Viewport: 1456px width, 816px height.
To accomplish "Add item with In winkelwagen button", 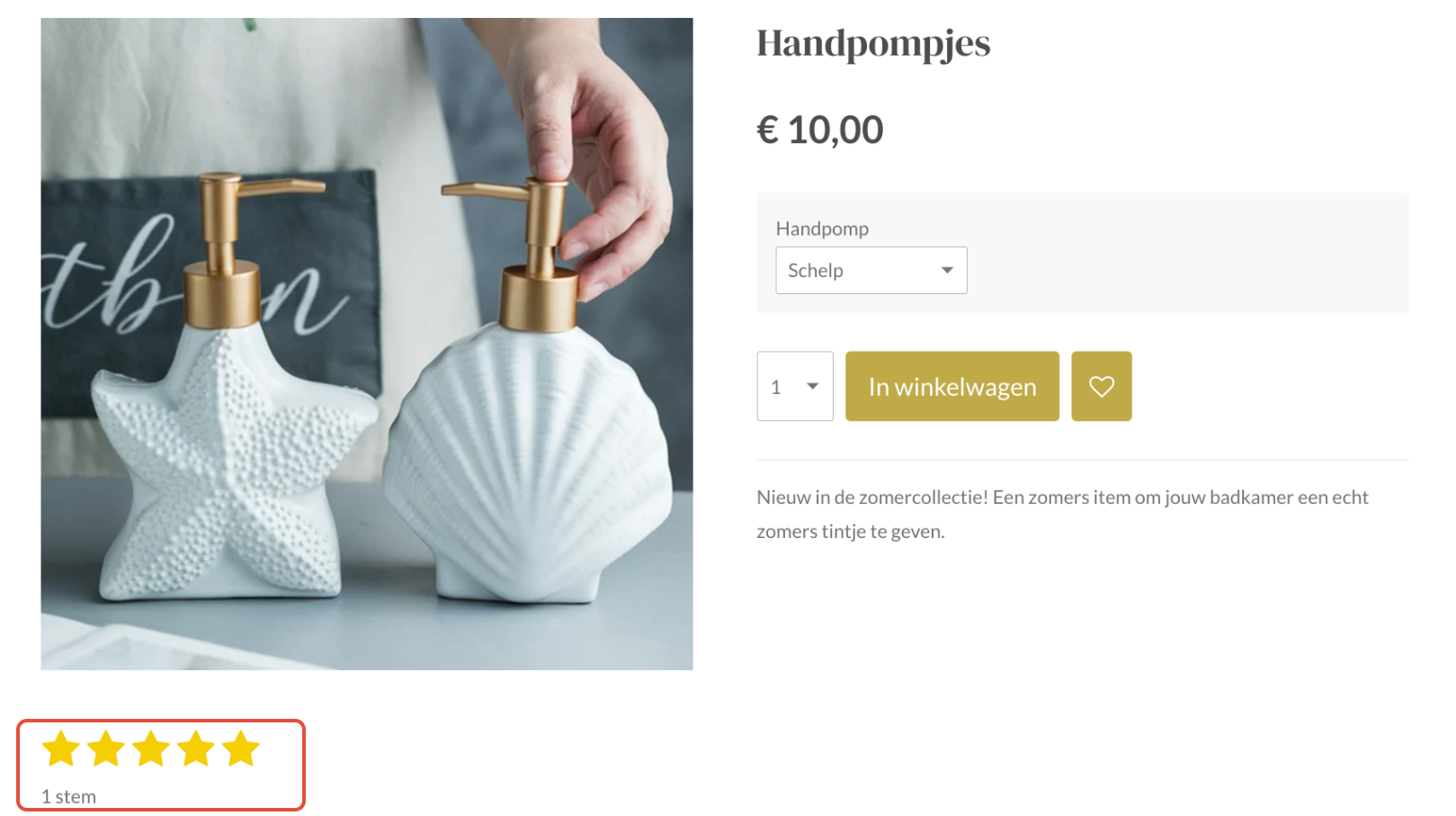I will (952, 386).
